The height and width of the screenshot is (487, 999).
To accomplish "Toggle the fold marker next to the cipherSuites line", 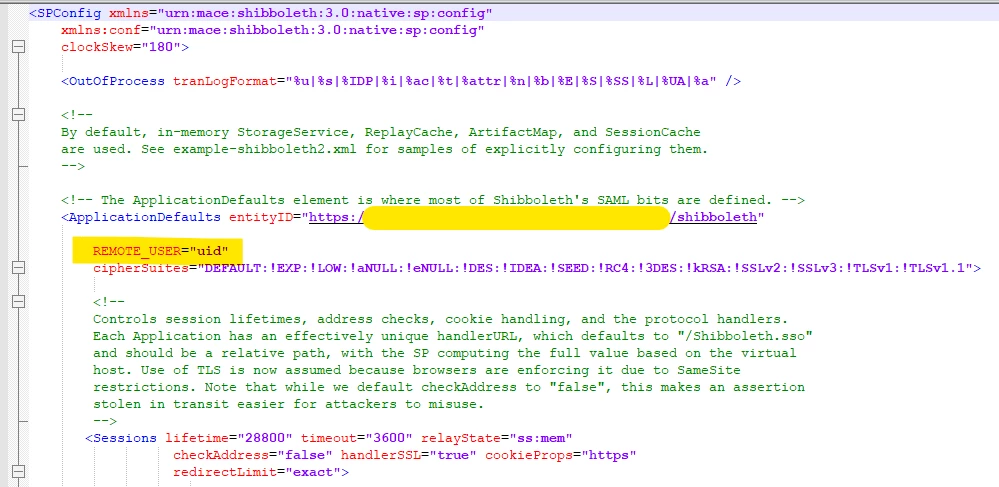I will click(x=18, y=268).
